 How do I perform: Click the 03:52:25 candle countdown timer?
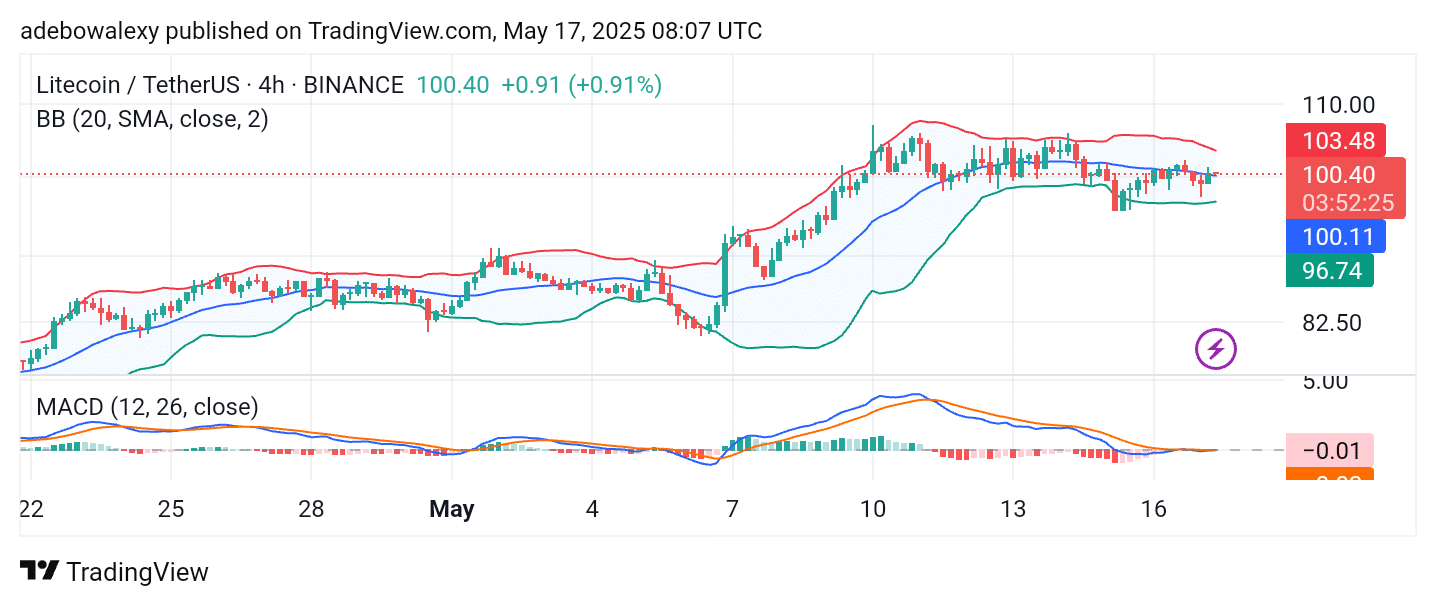[1346, 203]
